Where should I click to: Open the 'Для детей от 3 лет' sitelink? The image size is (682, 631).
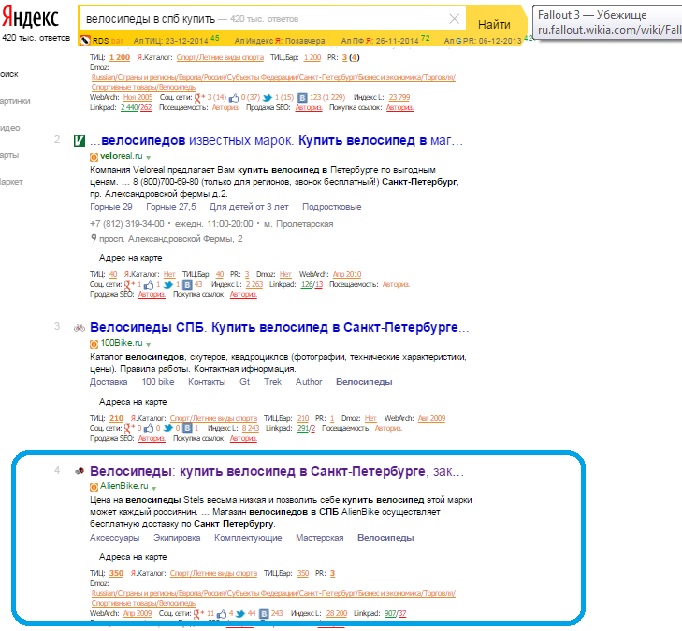pos(249,207)
